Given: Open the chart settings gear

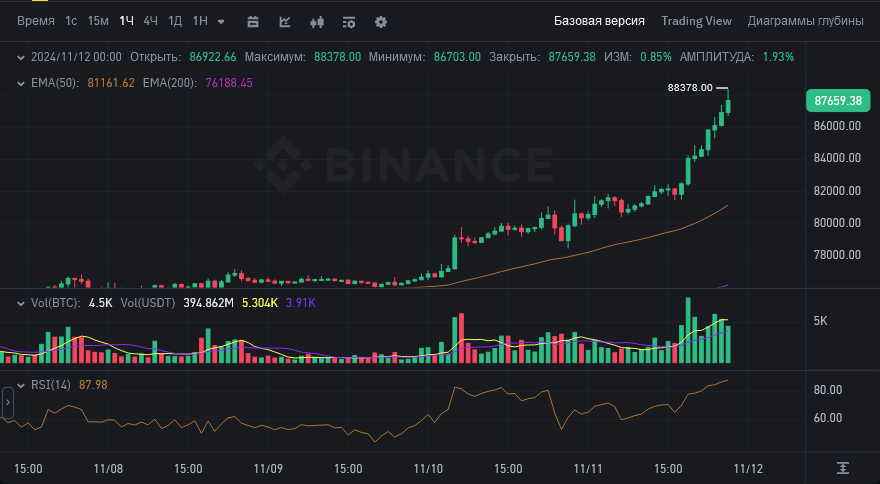Looking at the screenshot, I should [381, 22].
